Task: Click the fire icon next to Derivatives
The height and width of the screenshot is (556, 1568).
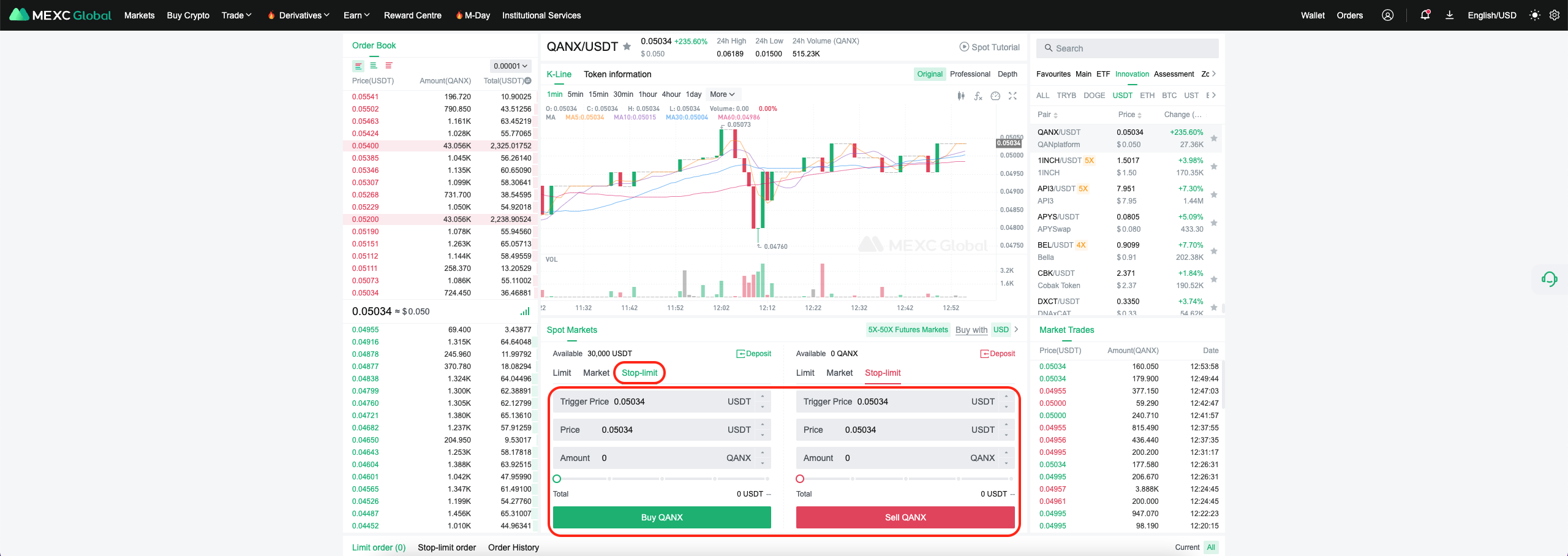Action: (271, 15)
